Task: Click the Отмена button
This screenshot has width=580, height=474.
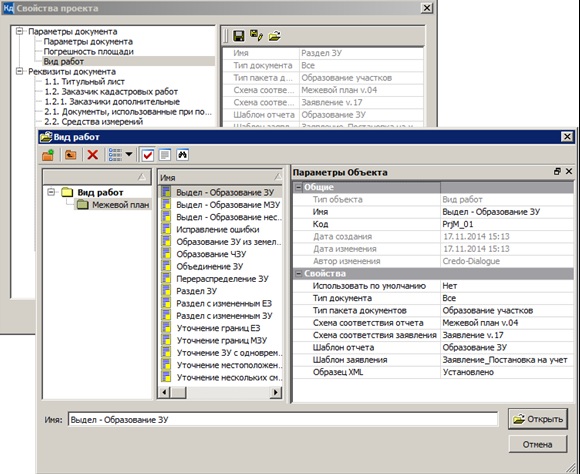Action: point(538,444)
